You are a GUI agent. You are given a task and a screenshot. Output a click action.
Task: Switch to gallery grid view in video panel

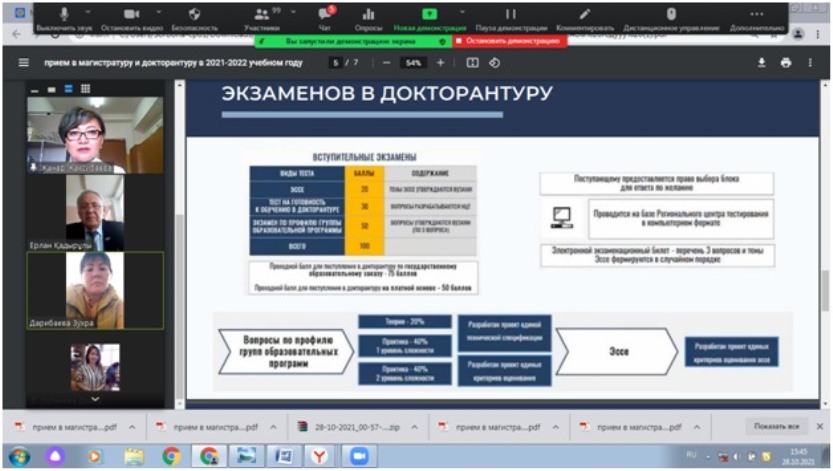pyautogui.click(x=85, y=89)
